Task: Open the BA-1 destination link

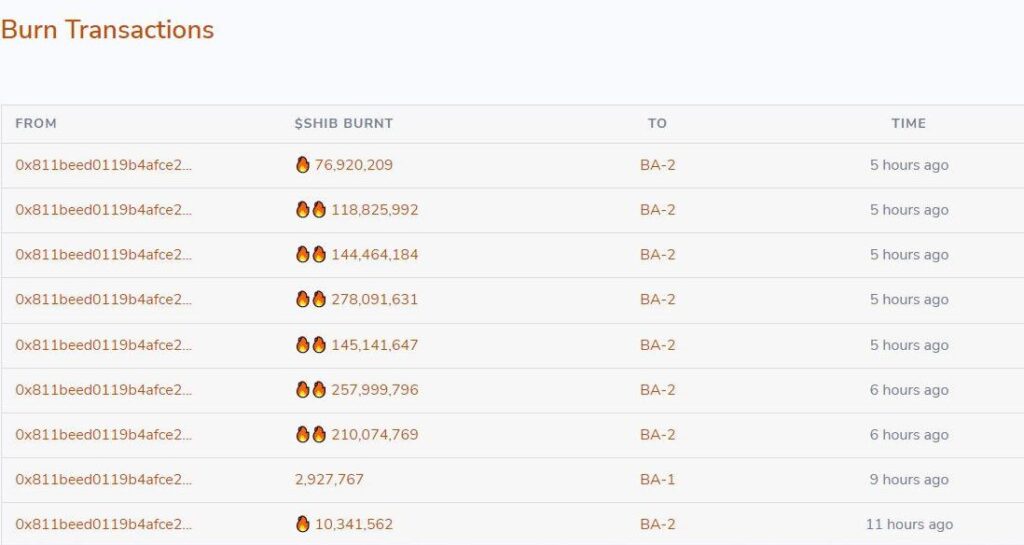Action: pos(658,479)
